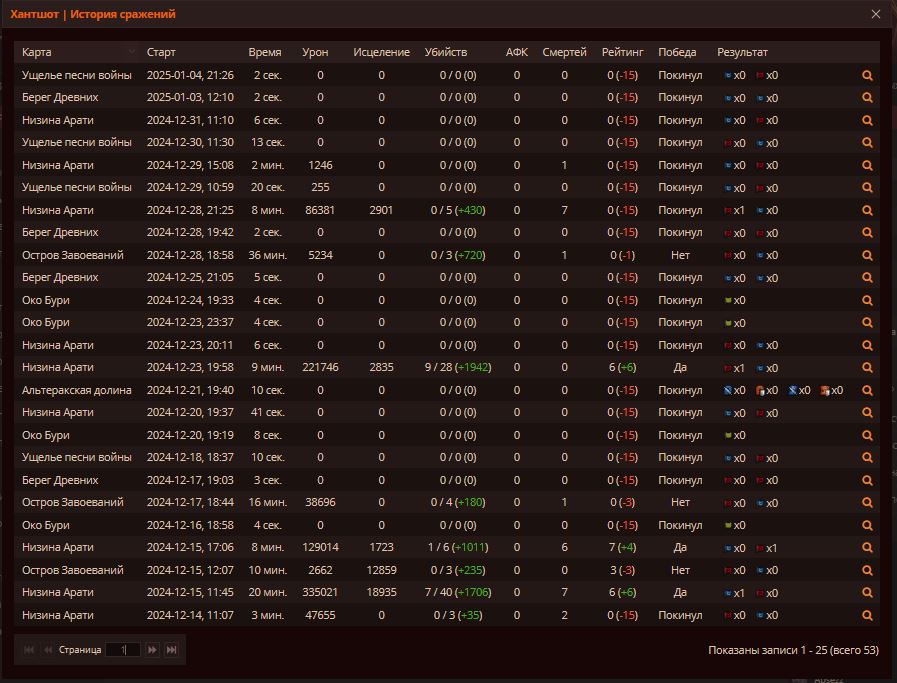
Task: Open magnifier for battle 2024-12-15, 11:45
Action: pos(867,593)
